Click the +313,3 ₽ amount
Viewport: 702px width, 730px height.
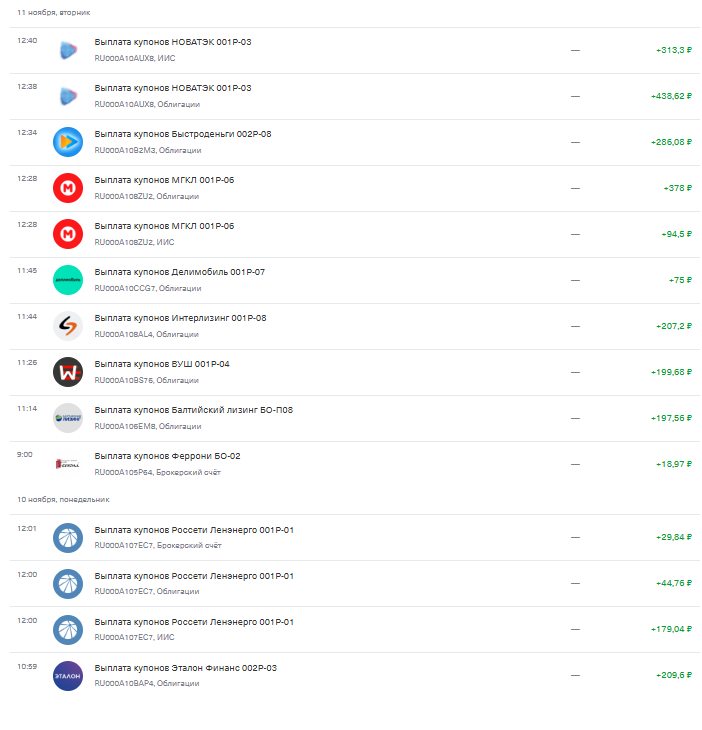pos(674,50)
